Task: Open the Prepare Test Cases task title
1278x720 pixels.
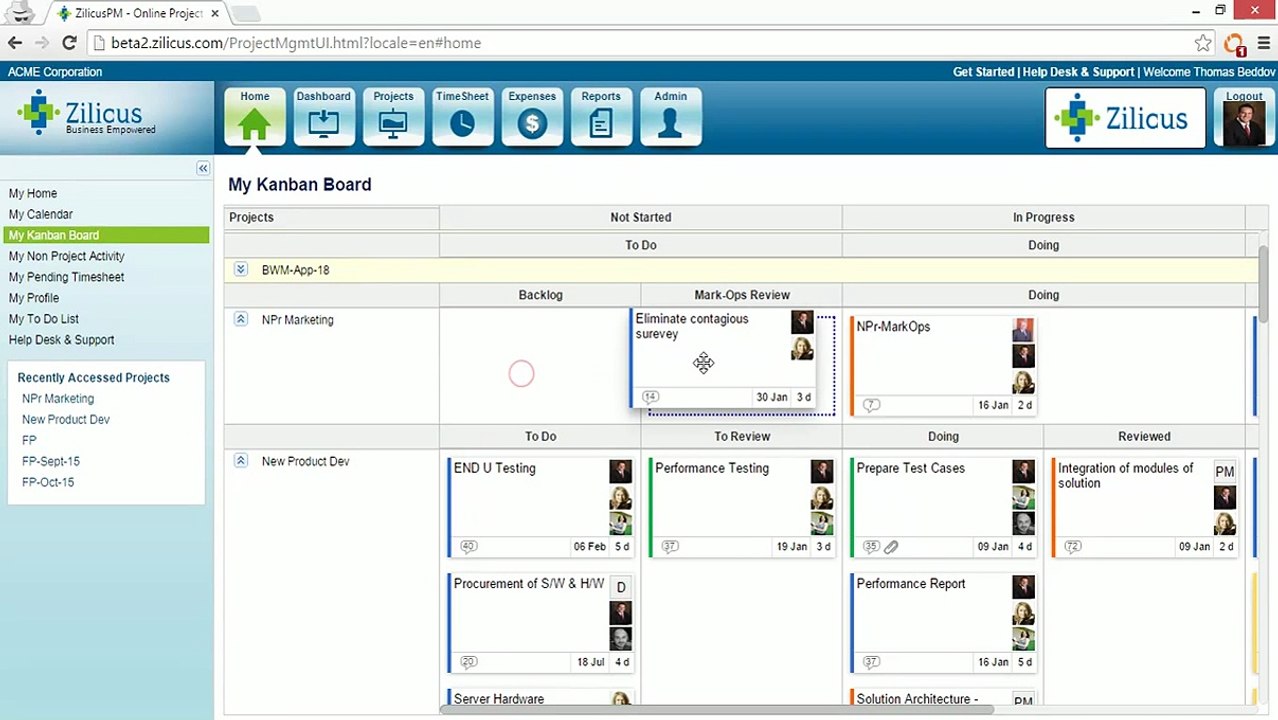Action: 910,468
